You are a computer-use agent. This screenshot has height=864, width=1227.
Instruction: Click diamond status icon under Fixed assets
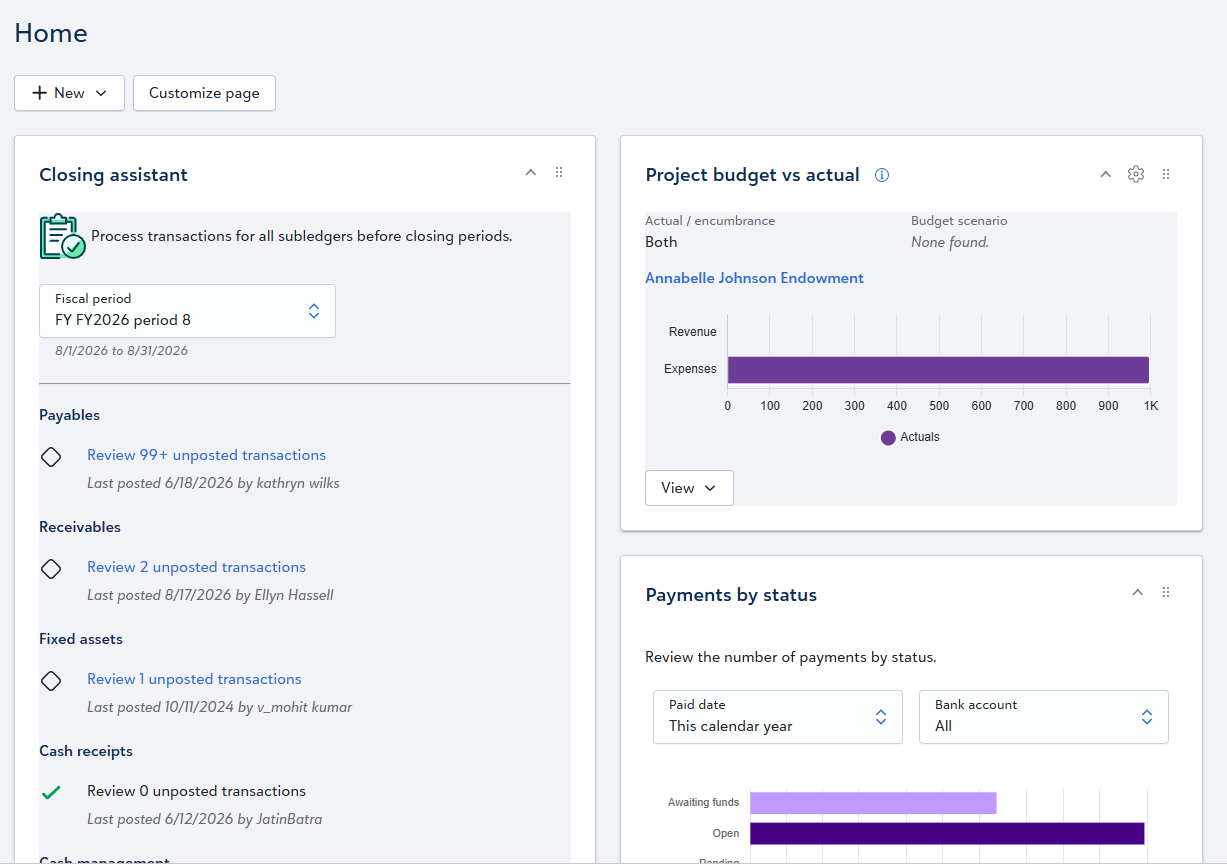[x=51, y=680]
